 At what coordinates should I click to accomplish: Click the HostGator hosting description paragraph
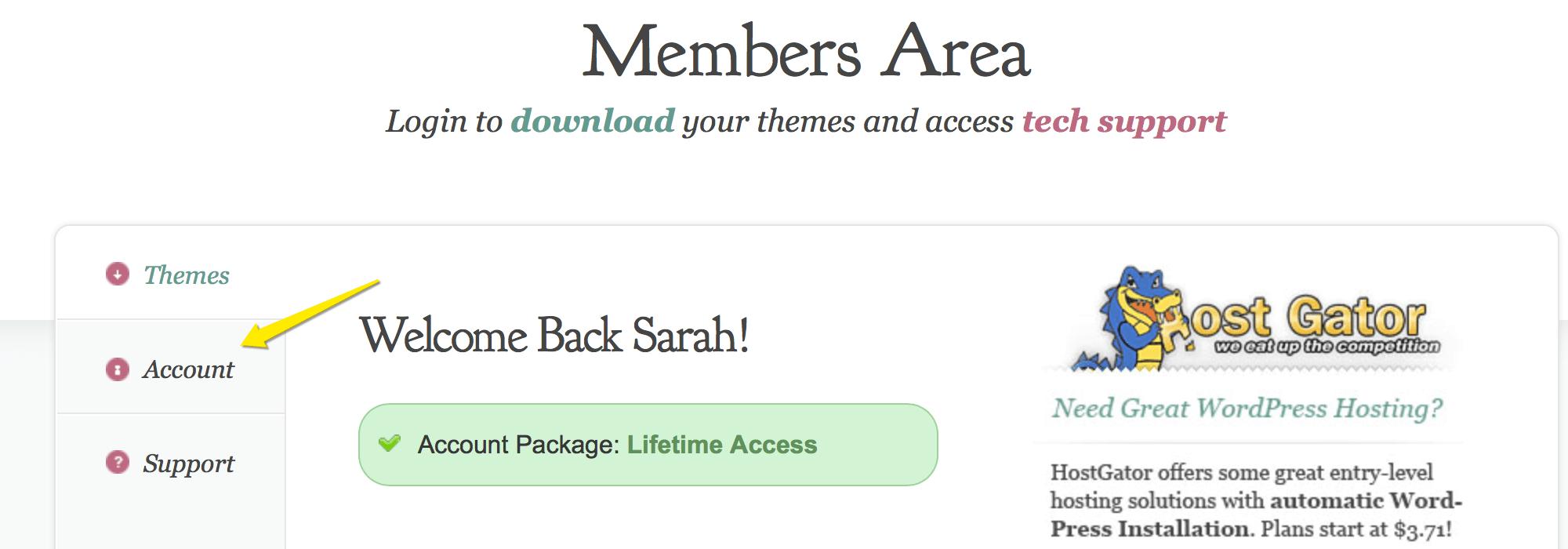1256,500
